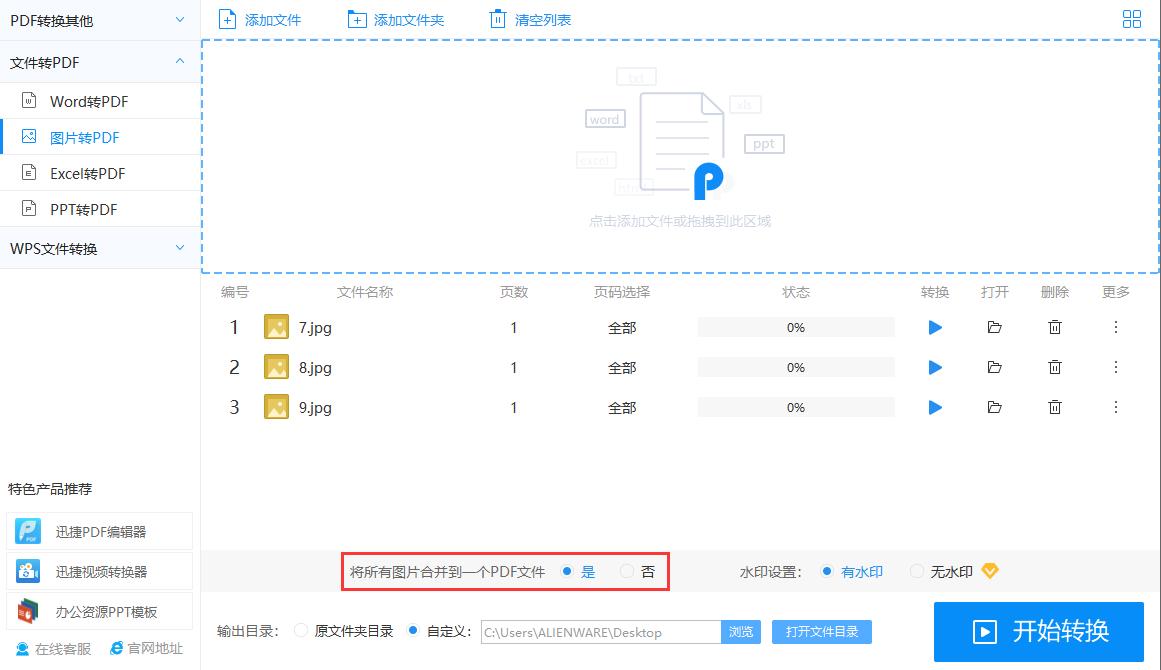Start converting 7.jpg with its play icon
Screen dimensions: 1161x670
click(933, 327)
